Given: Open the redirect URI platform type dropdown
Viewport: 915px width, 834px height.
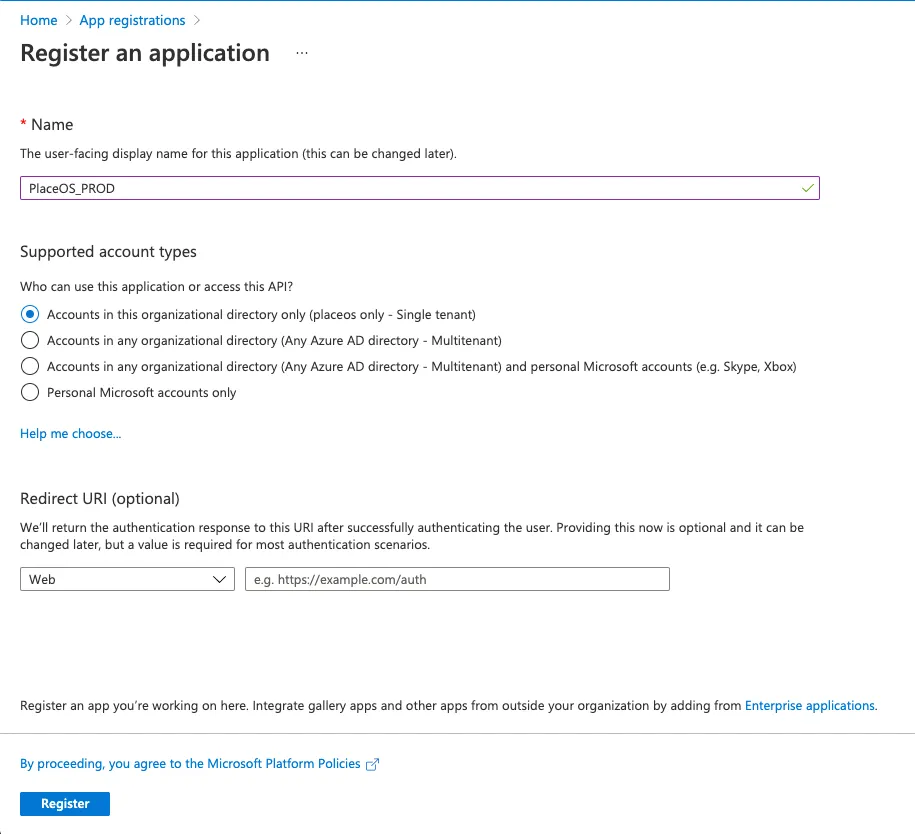Looking at the screenshot, I should pyautogui.click(x=127, y=579).
